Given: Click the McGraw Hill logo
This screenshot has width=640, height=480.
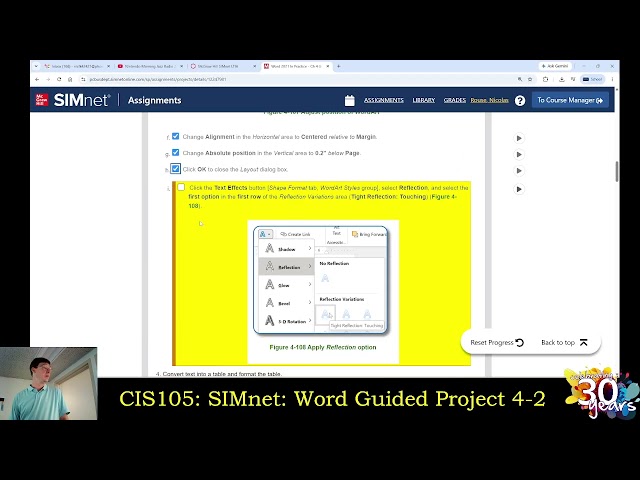Looking at the screenshot, I should (x=41, y=100).
